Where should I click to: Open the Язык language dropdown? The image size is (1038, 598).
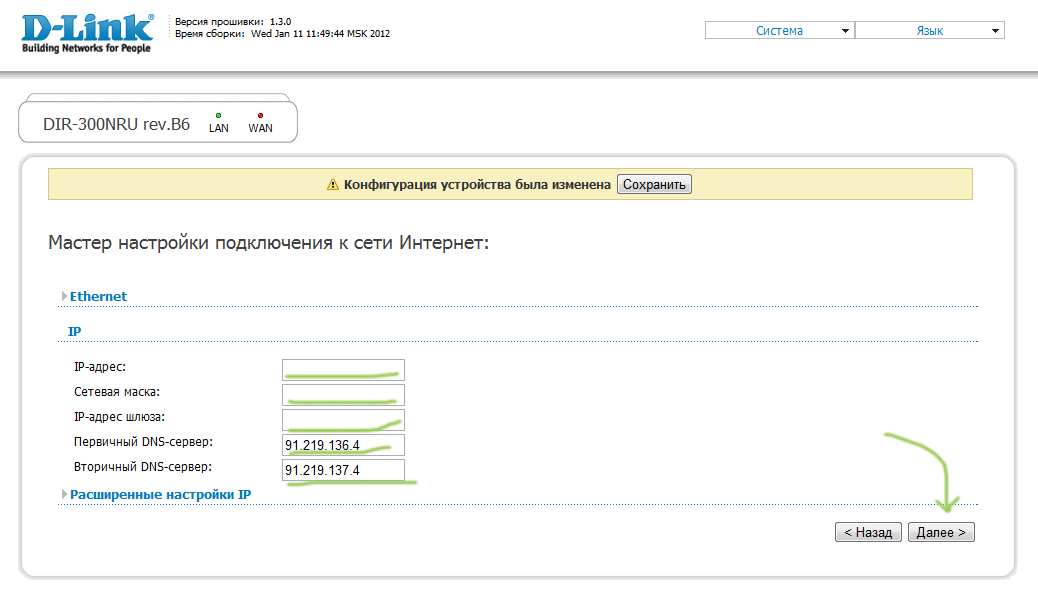click(929, 31)
